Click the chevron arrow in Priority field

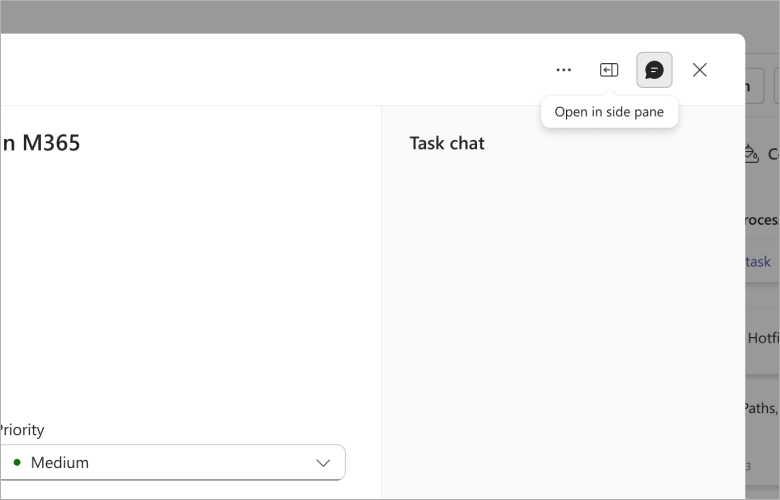[x=323, y=463]
